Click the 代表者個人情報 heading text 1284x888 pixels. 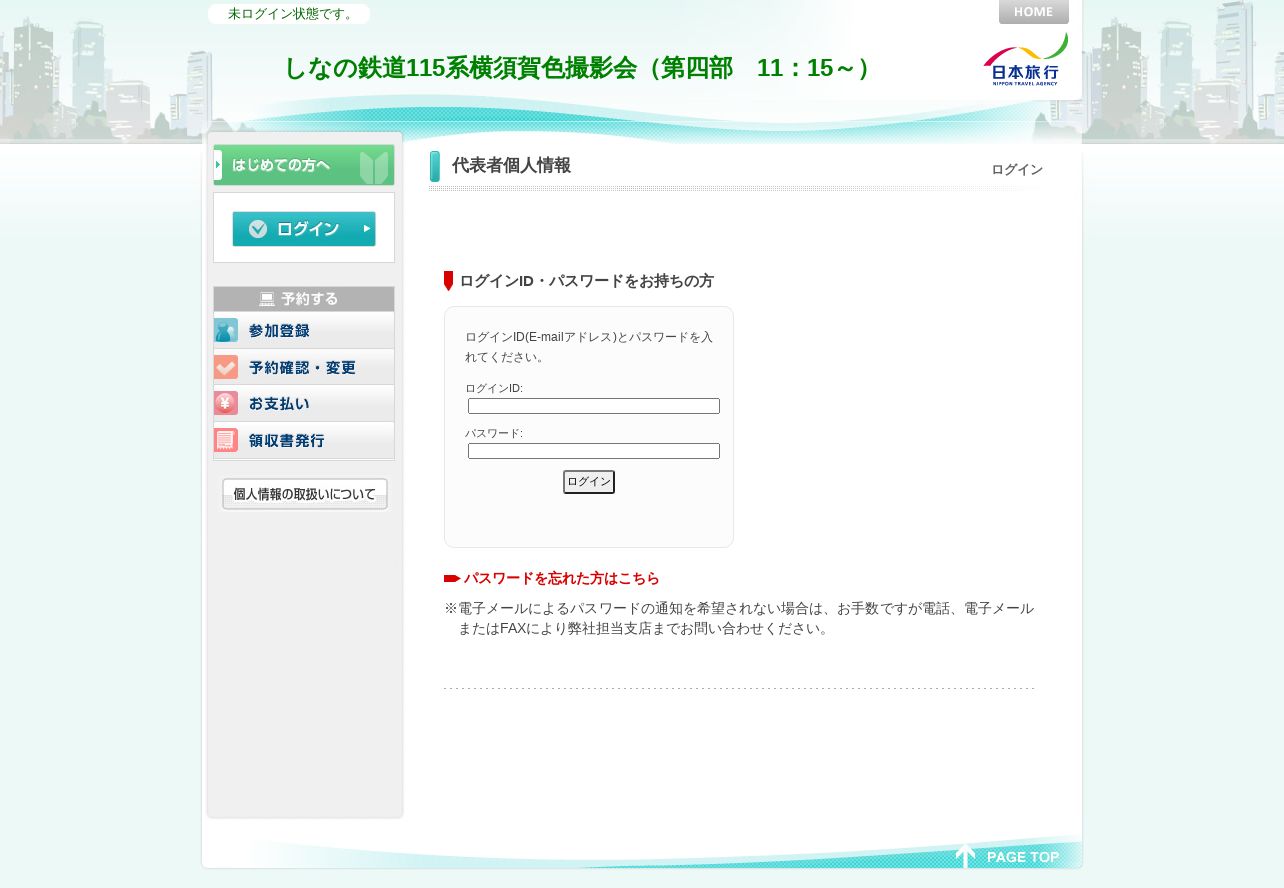point(511,166)
